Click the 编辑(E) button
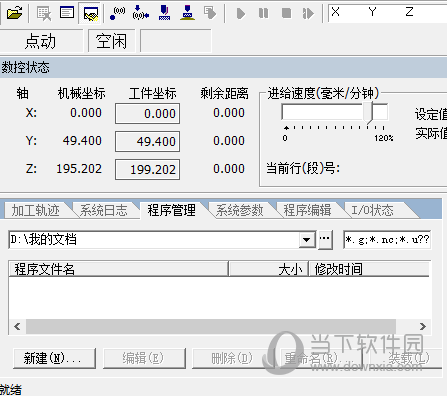This screenshot has height=396, width=447. (144, 358)
